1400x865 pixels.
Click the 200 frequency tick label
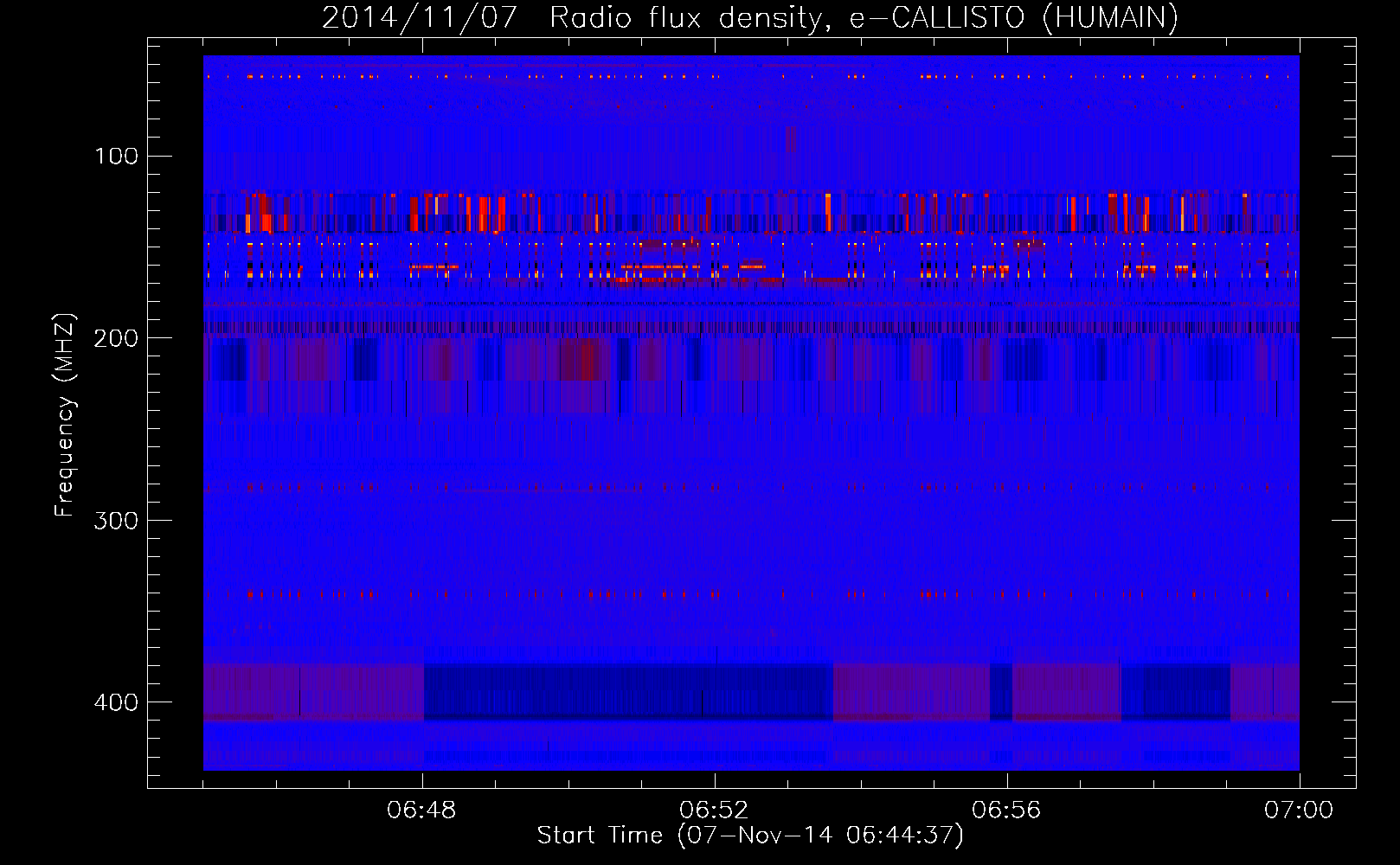pyautogui.click(x=116, y=338)
